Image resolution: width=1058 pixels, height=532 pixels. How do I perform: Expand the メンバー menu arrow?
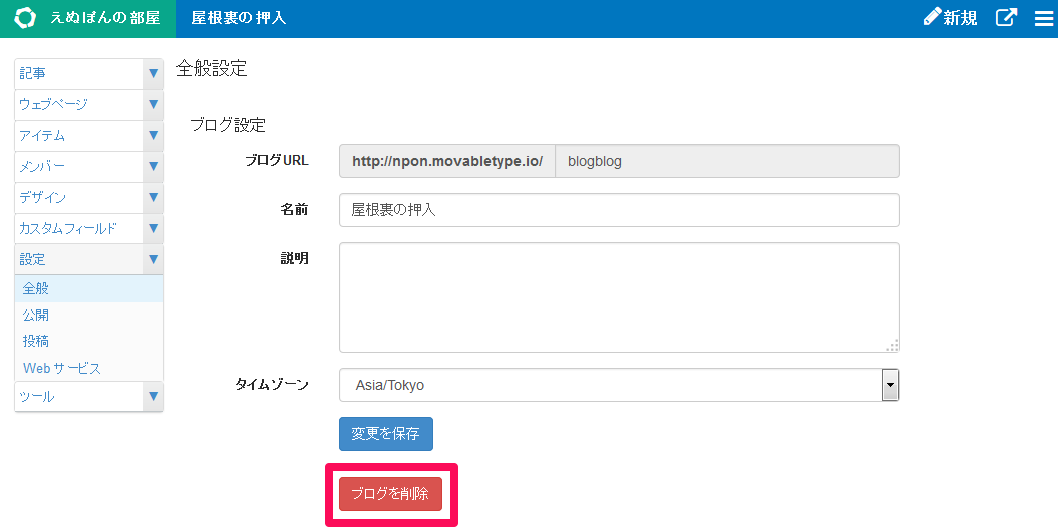pos(153,166)
